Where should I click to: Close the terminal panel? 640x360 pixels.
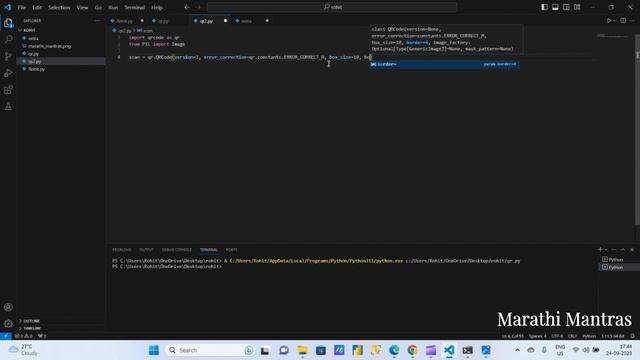(632, 249)
